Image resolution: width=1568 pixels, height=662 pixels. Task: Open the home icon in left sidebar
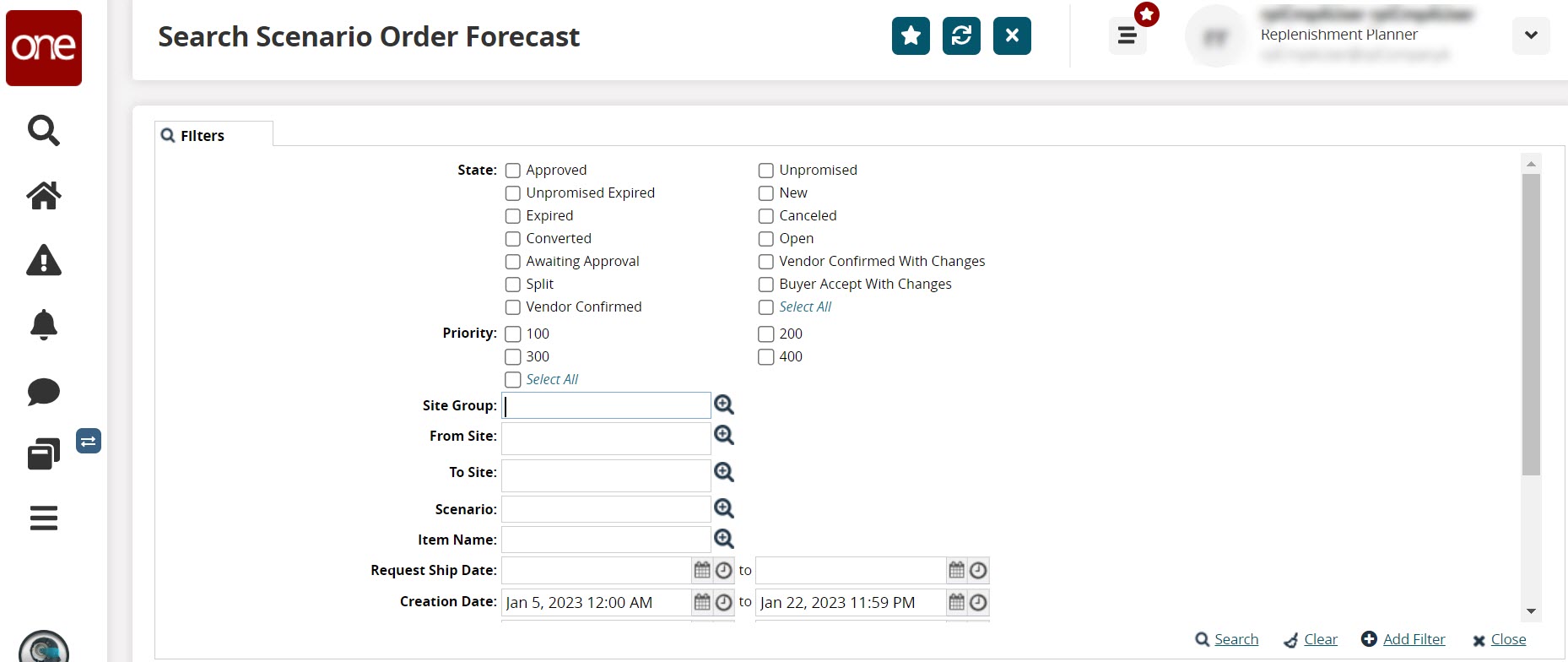(x=44, y=196)
